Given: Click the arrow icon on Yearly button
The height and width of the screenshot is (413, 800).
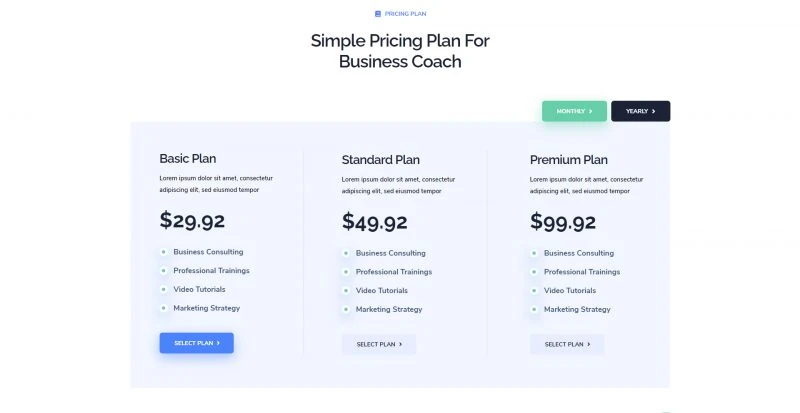Looking at the screenshot, I should [x=654, y=111].
